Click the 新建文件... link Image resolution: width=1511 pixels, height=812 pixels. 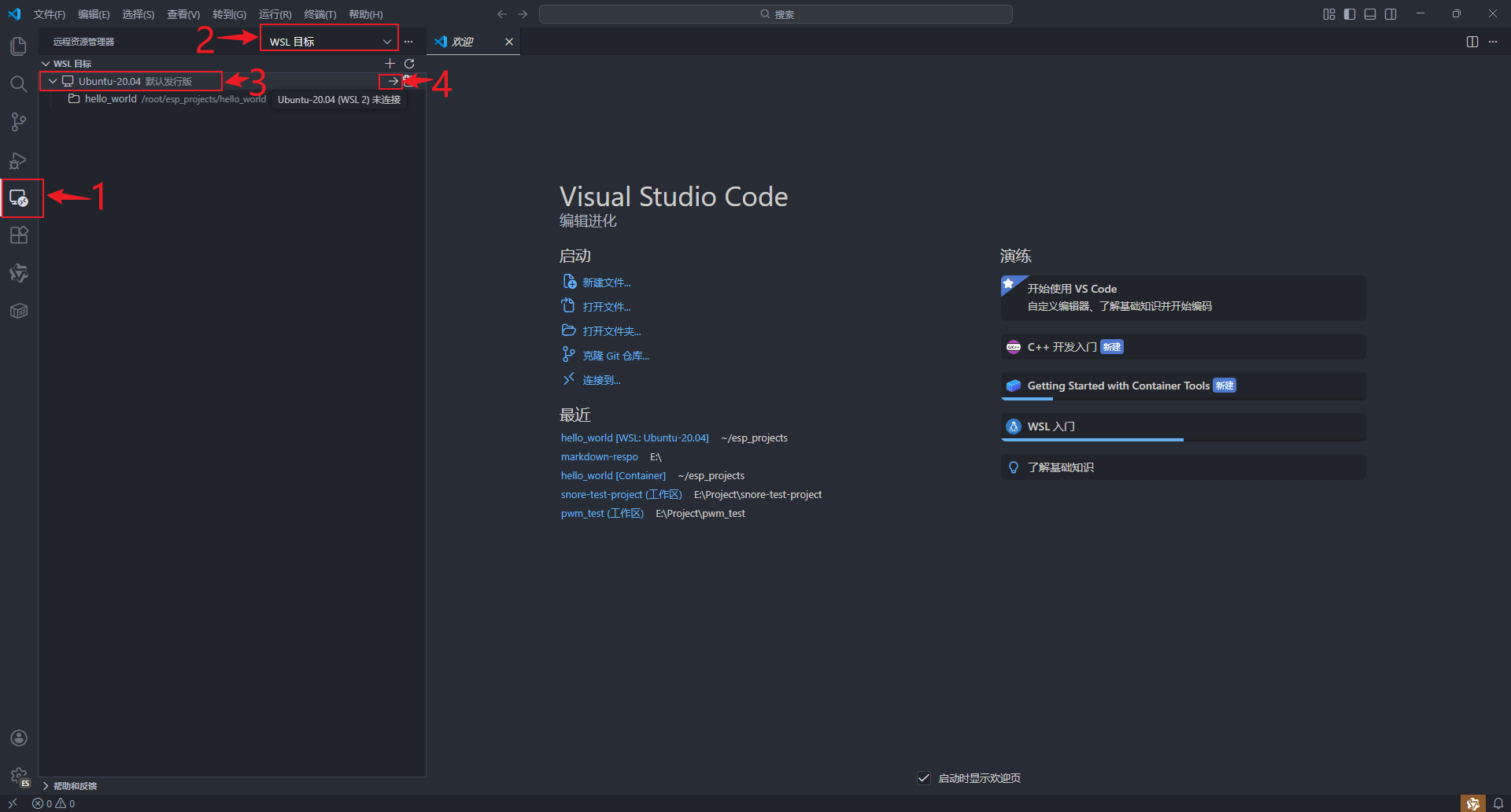607,282
